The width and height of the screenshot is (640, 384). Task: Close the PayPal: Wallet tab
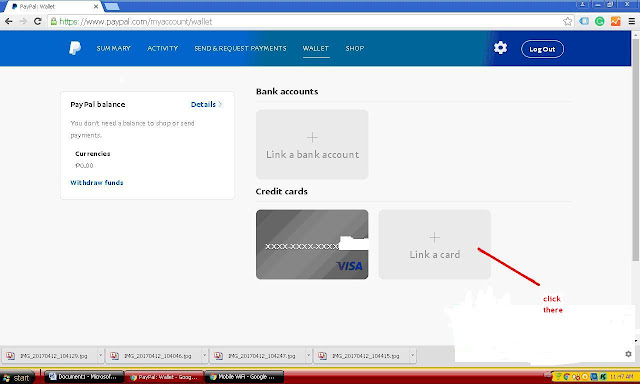[x=96, y=7]
